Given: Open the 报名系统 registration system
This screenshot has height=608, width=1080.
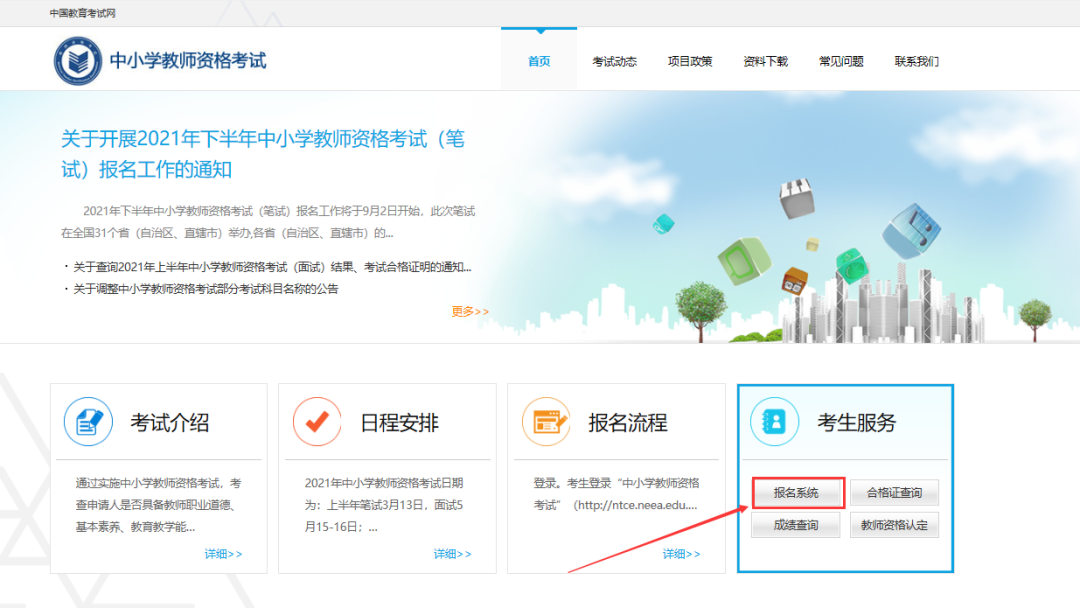Looking at the screenshot, I should [796, 492].
